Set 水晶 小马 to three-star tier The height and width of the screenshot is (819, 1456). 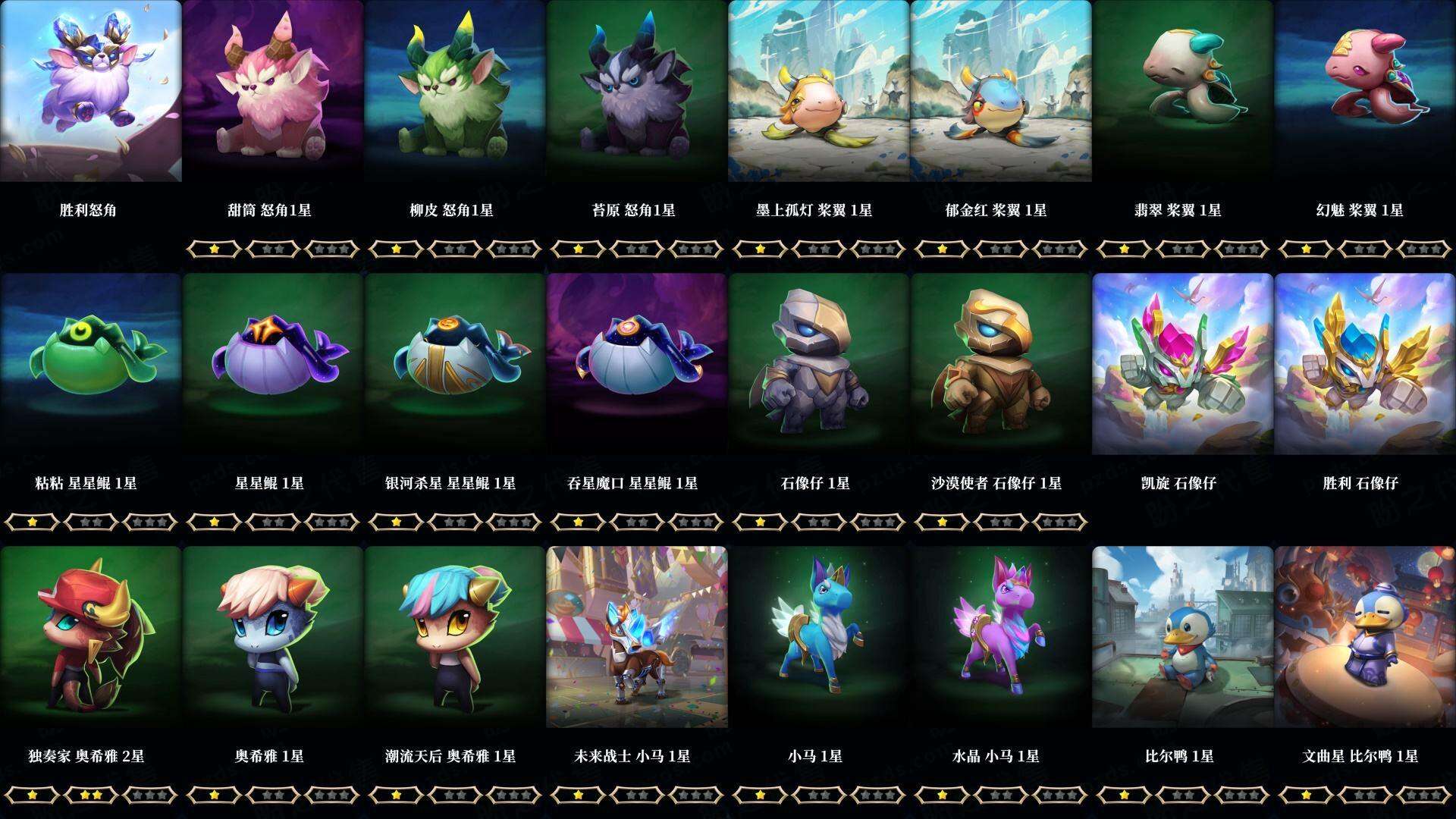1059,795
